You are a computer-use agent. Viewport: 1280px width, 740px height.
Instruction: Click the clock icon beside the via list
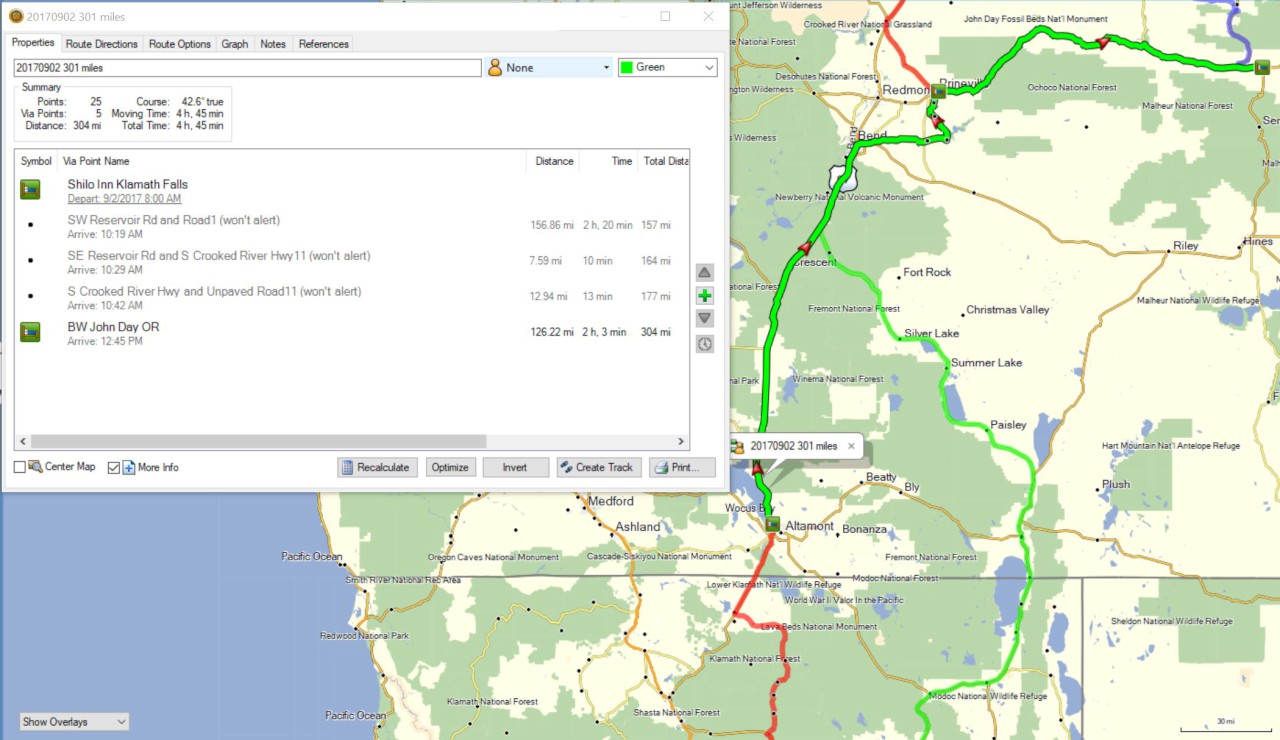click(x=705, y=344)
